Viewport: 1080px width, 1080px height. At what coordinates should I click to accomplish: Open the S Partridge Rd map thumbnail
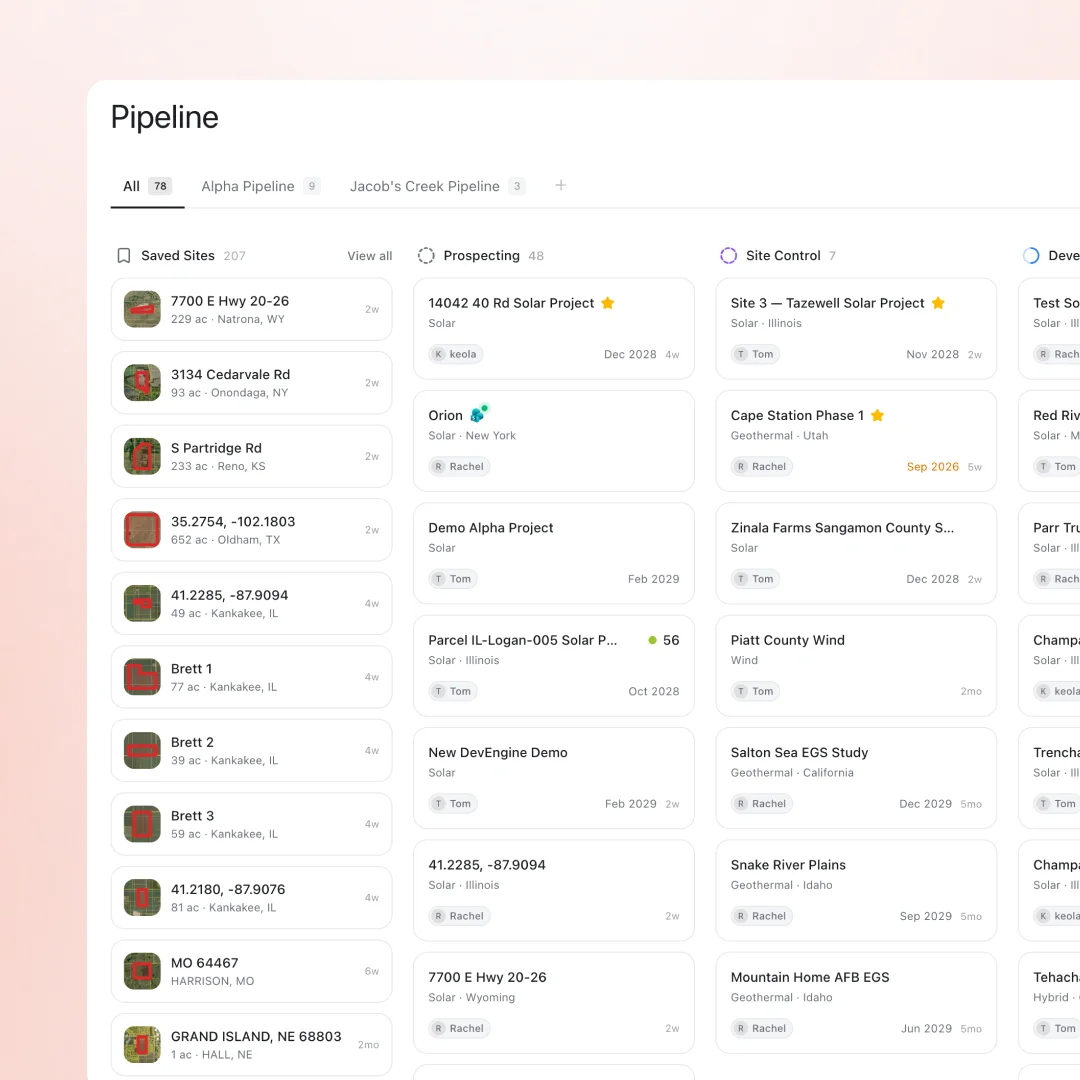(142, 457)
